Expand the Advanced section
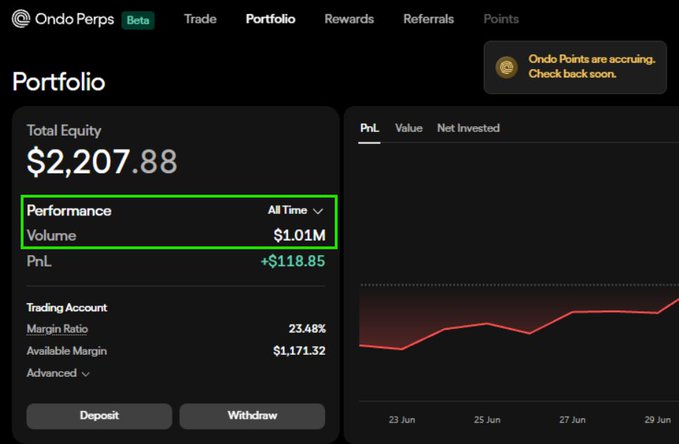Screen dimensions: 679x444 coord(58,373)
